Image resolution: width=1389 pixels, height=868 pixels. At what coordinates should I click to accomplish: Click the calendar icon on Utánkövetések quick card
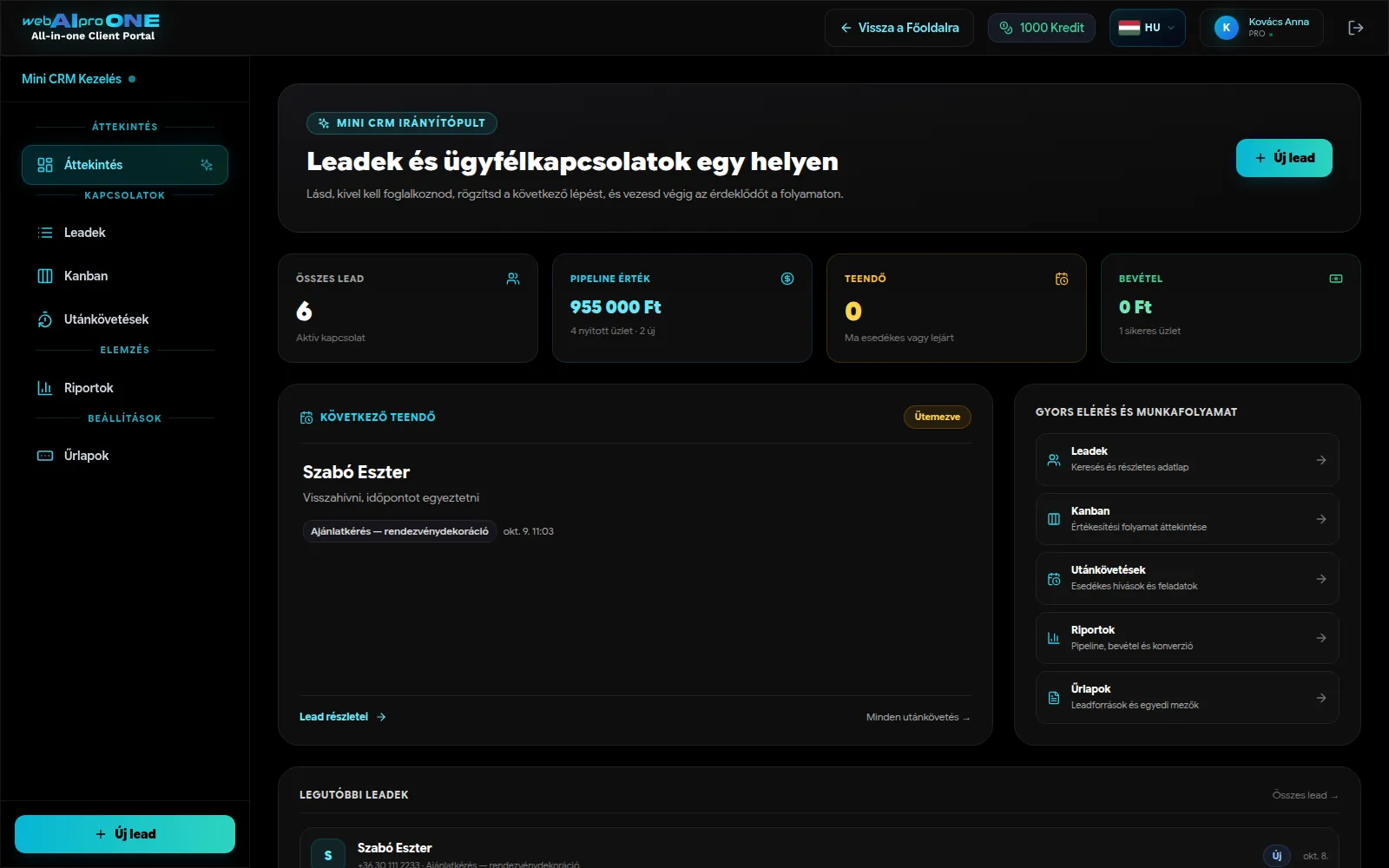(1054, 579)
